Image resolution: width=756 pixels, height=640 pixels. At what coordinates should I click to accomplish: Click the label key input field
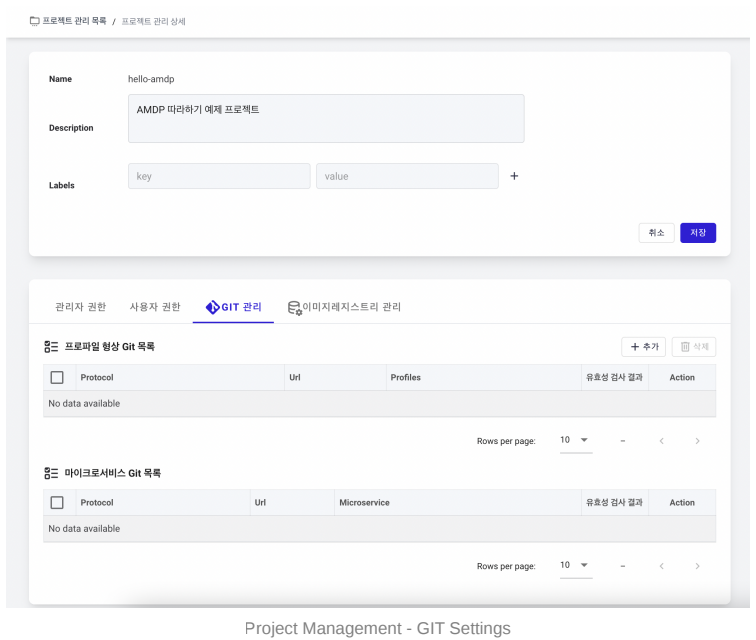click(219, 176)
